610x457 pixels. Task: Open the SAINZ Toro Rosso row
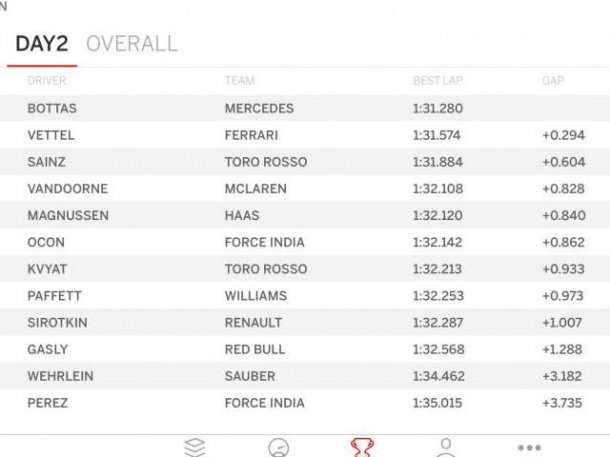coord(305,162)
